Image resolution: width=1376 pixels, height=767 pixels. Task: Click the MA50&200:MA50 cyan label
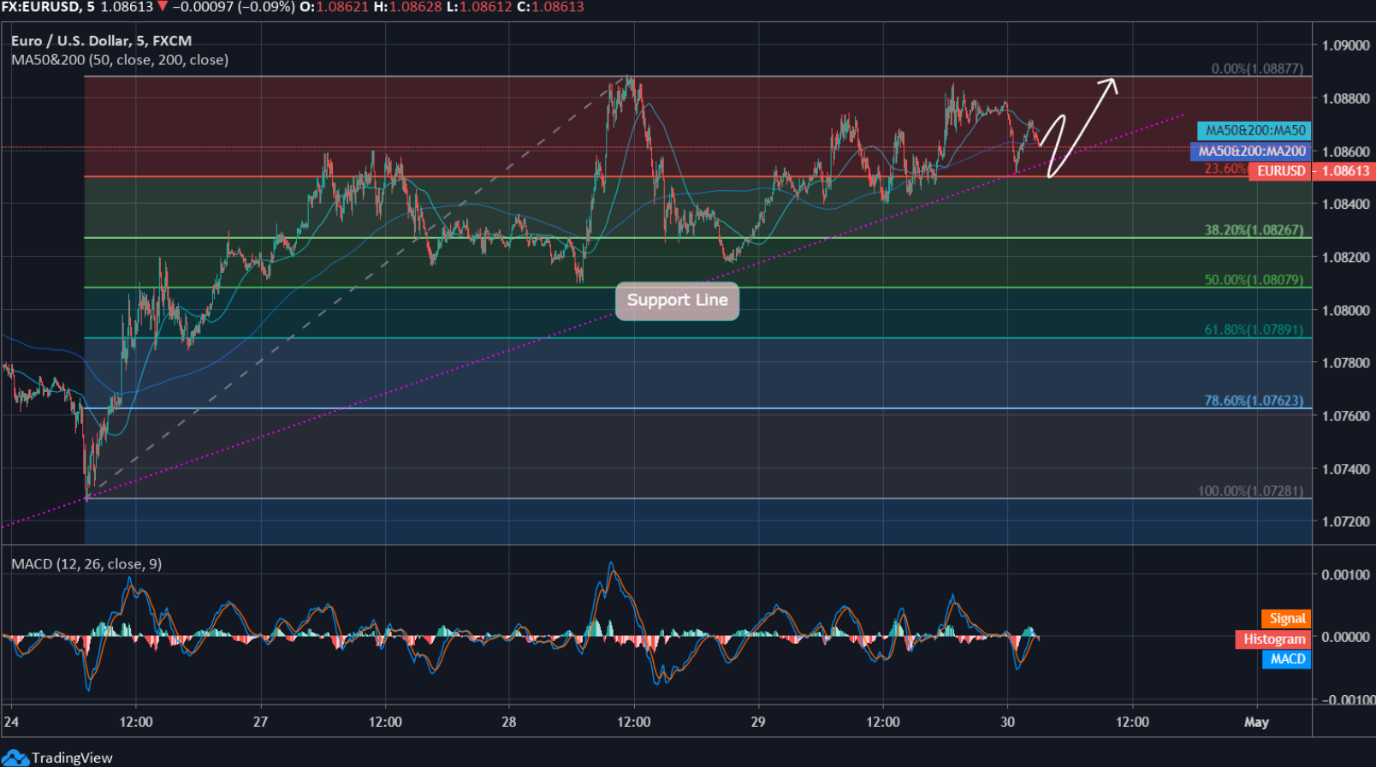click(x=1255, y=130)
